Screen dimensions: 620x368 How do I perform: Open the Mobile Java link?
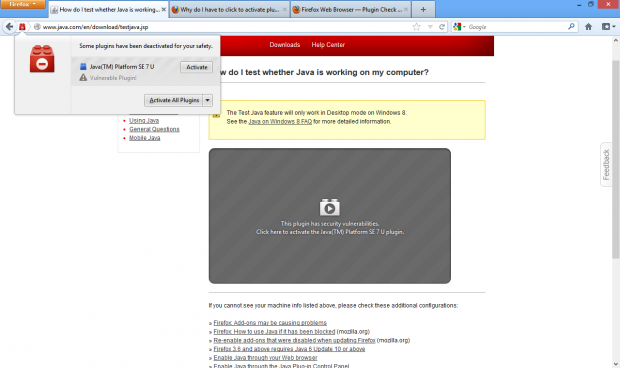145,138
